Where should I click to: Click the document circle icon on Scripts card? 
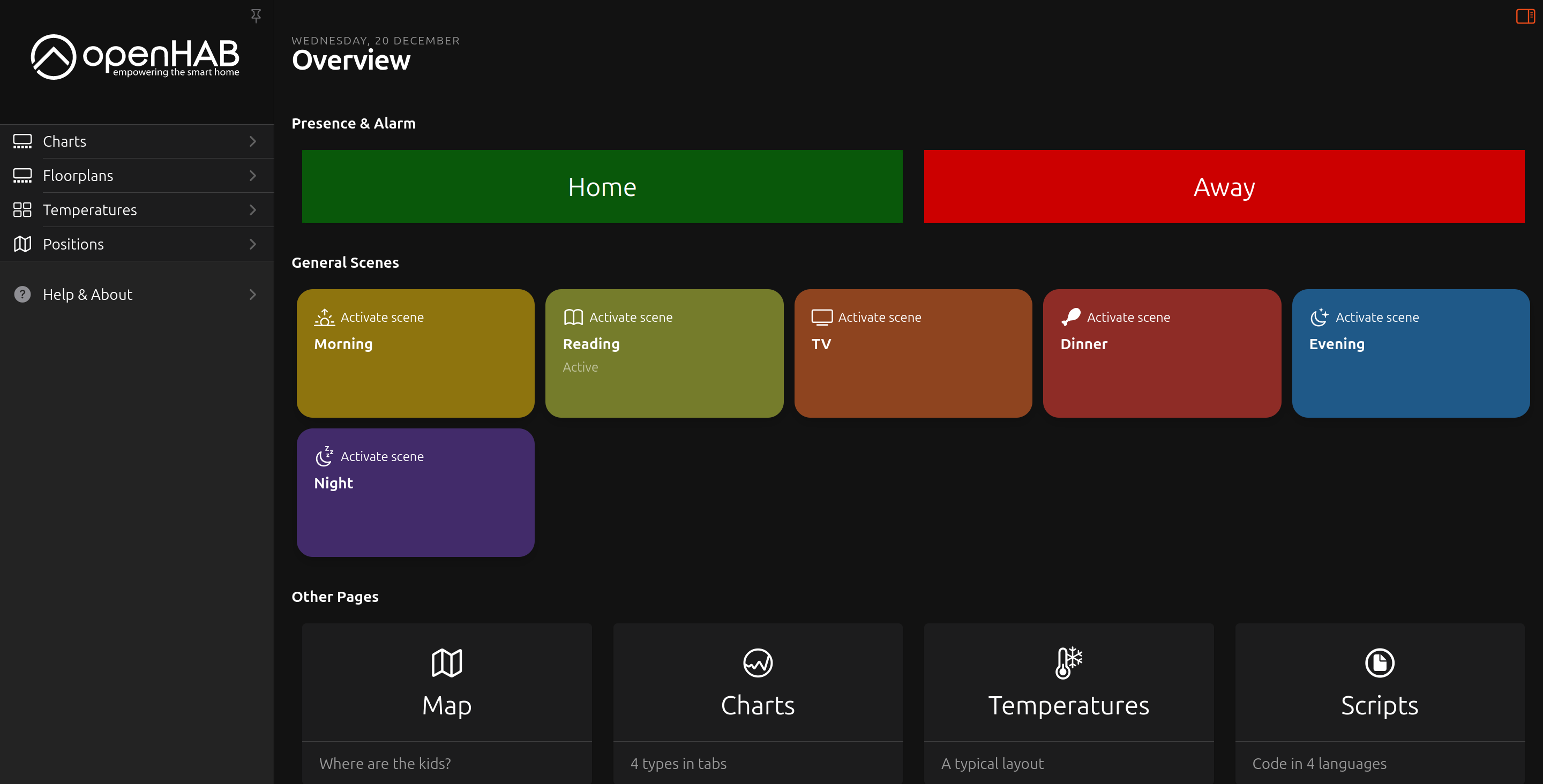click(x=1380, y=663)
